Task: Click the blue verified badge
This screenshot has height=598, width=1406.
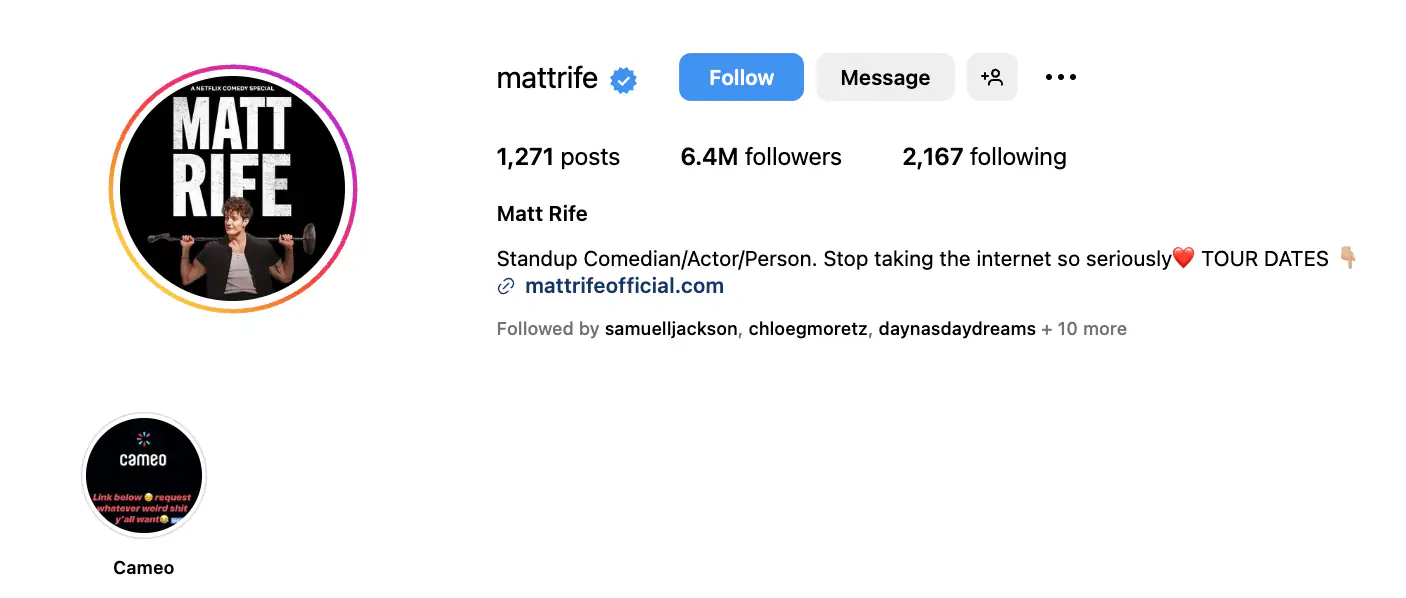Action: pyautogui.click(x=624, y=80)
